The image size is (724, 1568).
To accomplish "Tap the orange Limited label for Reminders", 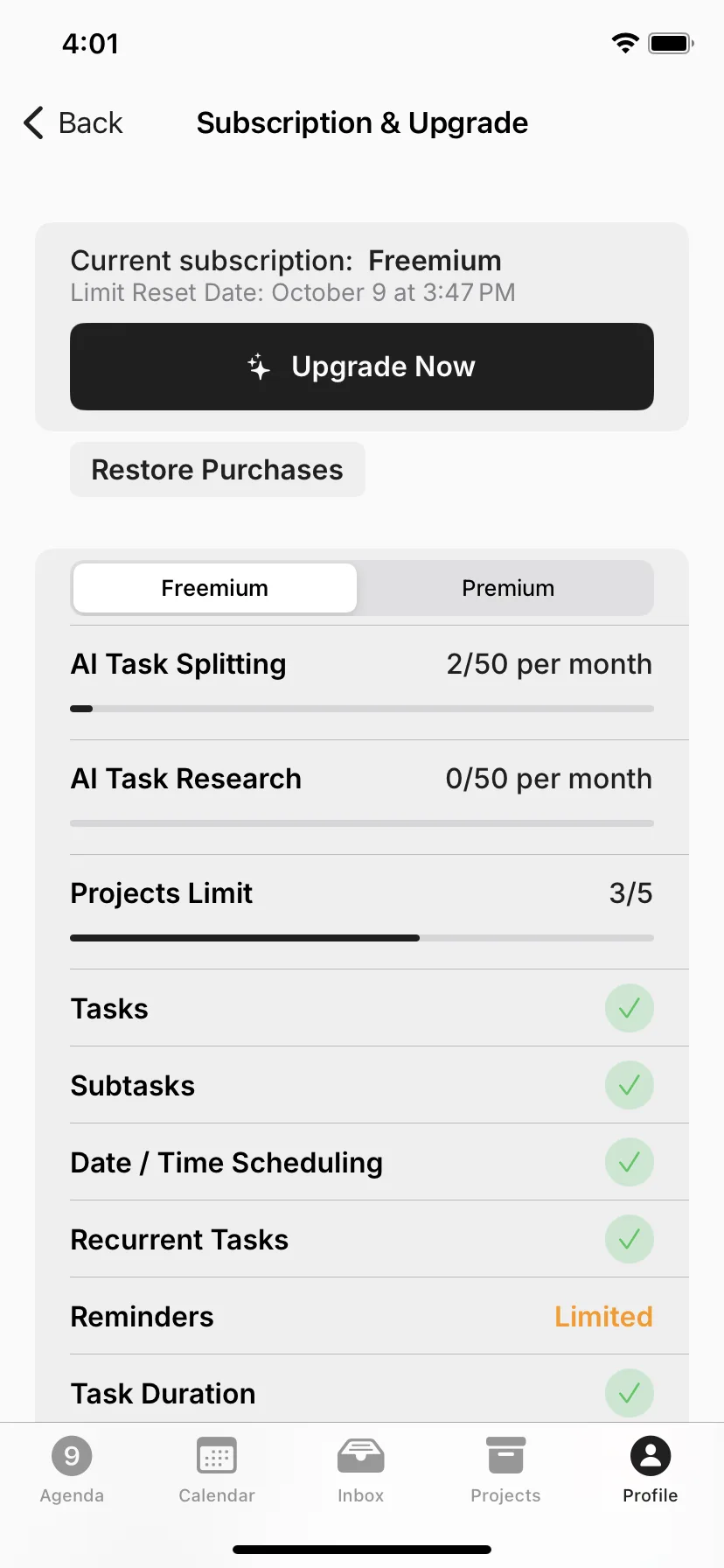I will point(603,1317).
